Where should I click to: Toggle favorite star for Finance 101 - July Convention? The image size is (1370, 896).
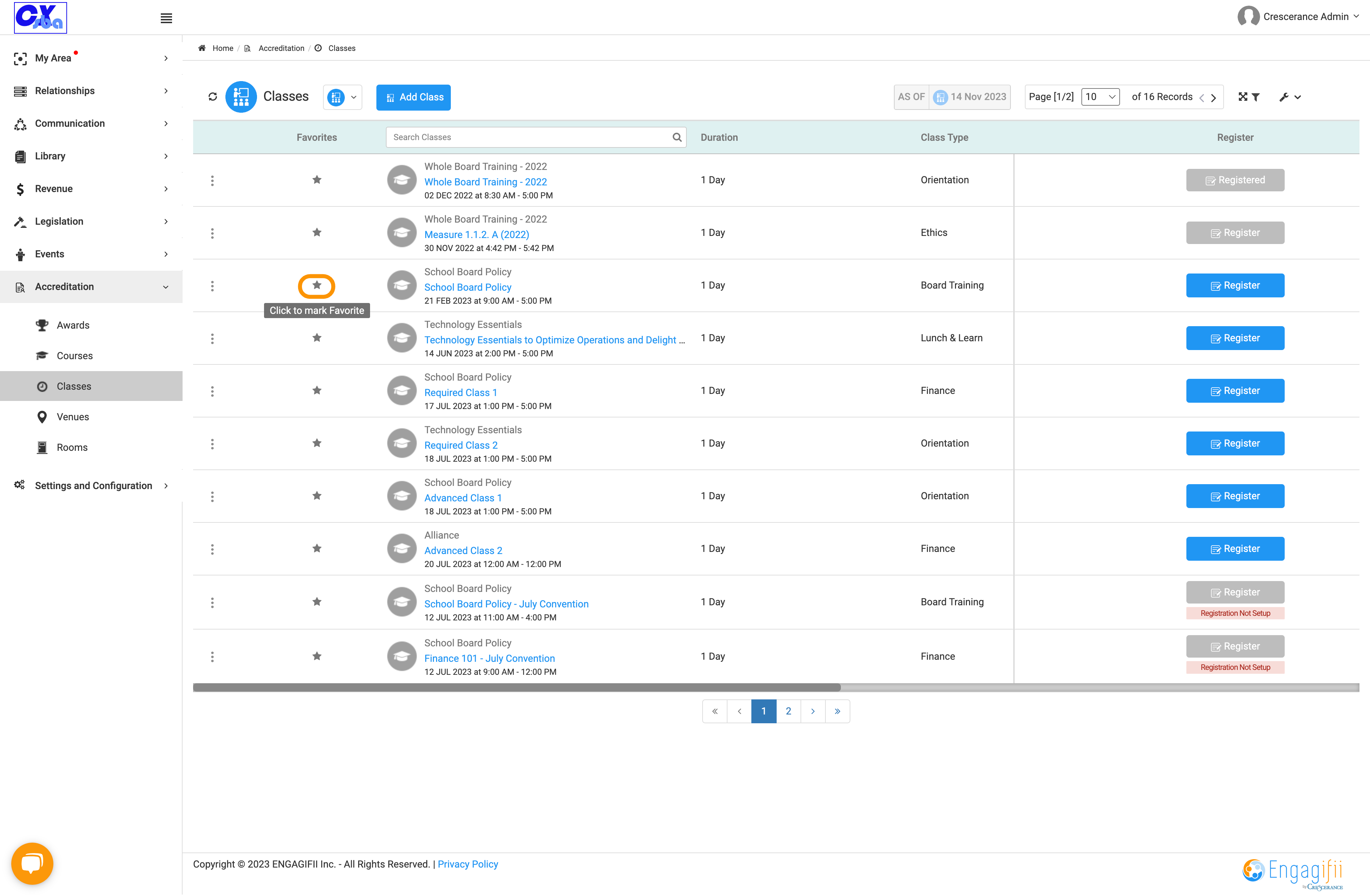pyautogui.click(x=317, y=657)
